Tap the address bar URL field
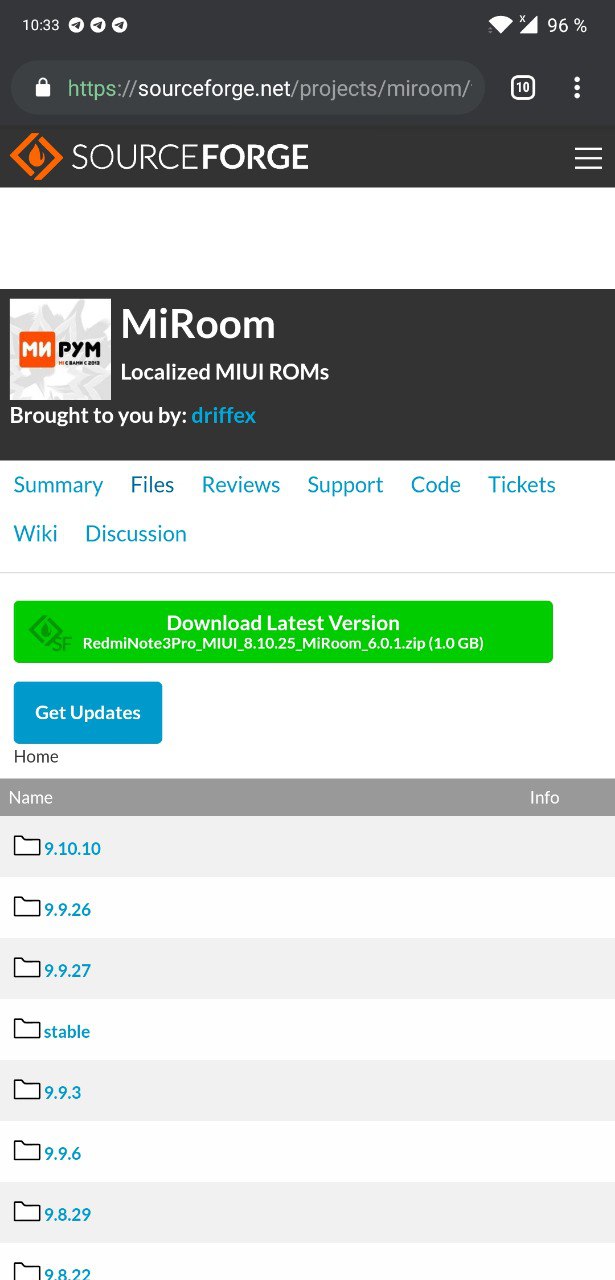The height and width of the screenshot is (1280, 615). pos(248,88)
